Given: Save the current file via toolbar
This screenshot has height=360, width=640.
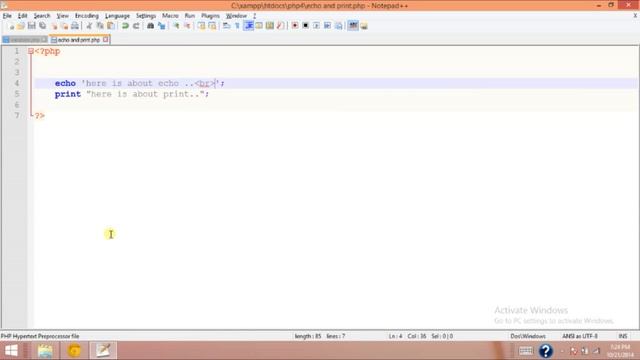Looking at the screenshot, I should click(x=31, y=26).
